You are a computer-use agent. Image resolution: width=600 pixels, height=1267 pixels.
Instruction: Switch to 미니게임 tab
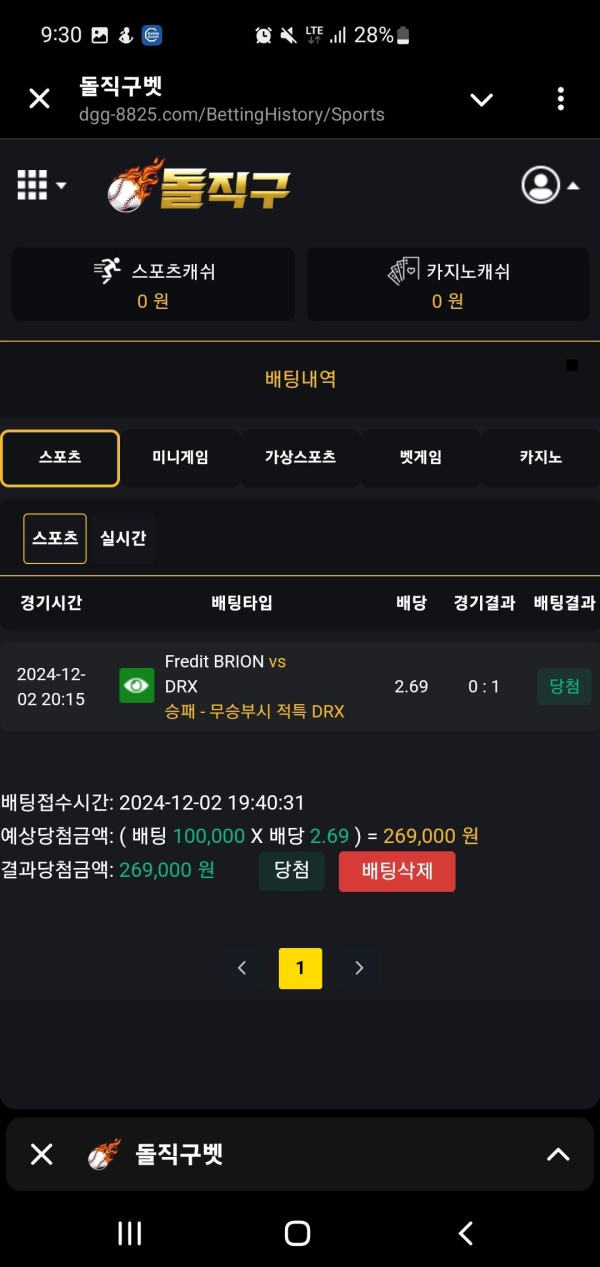coord(180,458)
